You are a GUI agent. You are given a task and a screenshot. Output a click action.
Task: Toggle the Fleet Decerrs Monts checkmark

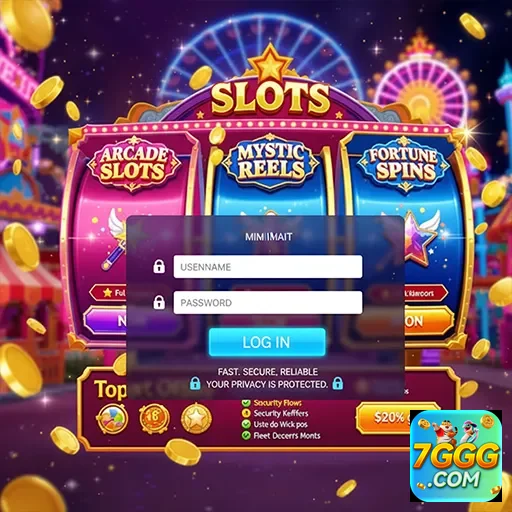(246, 435)
